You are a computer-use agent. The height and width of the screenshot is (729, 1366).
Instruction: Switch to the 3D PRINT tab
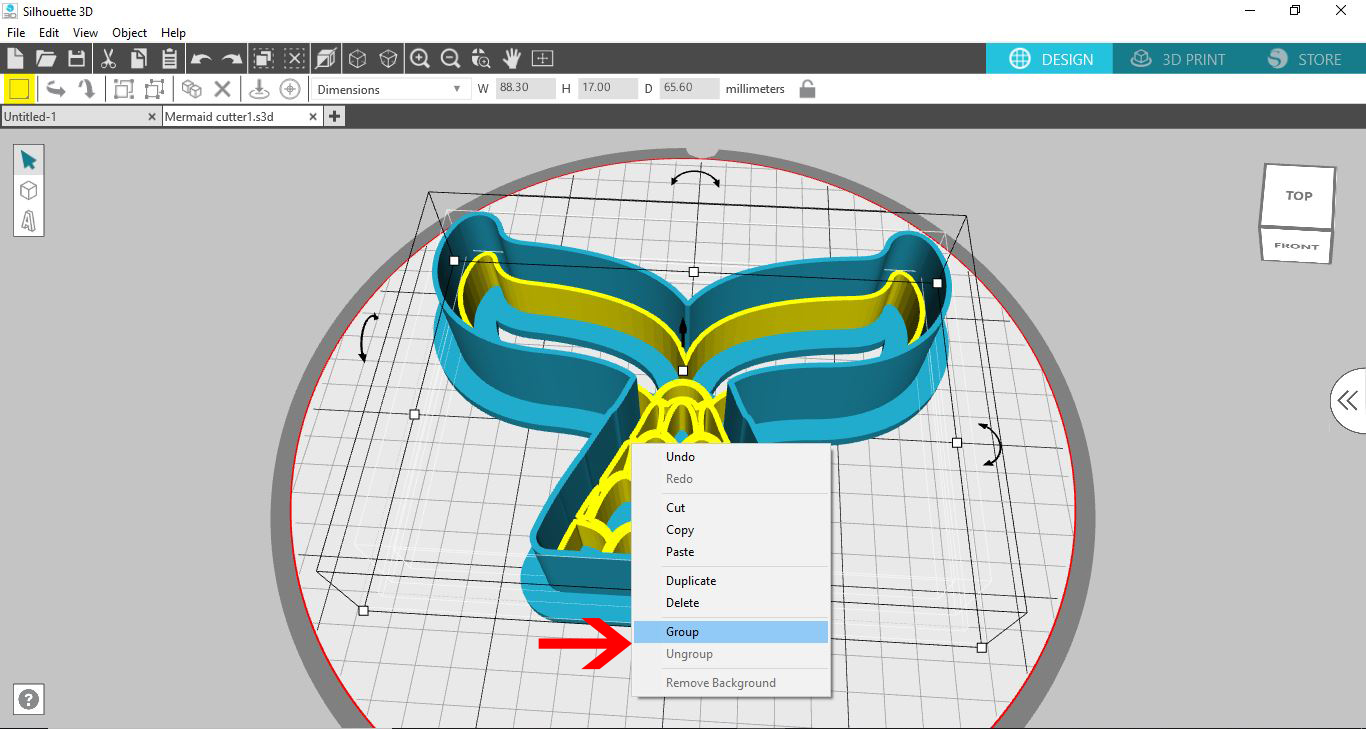[1178, 59]
